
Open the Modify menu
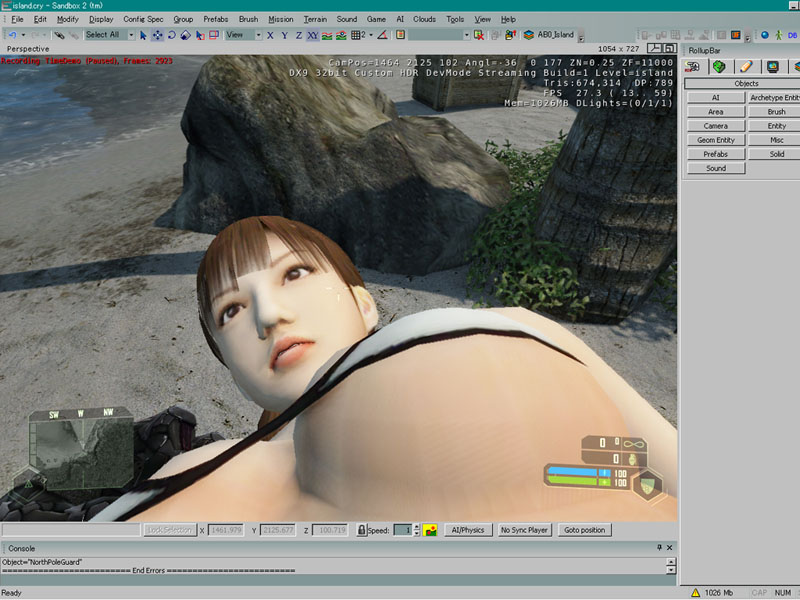(67, 19)
